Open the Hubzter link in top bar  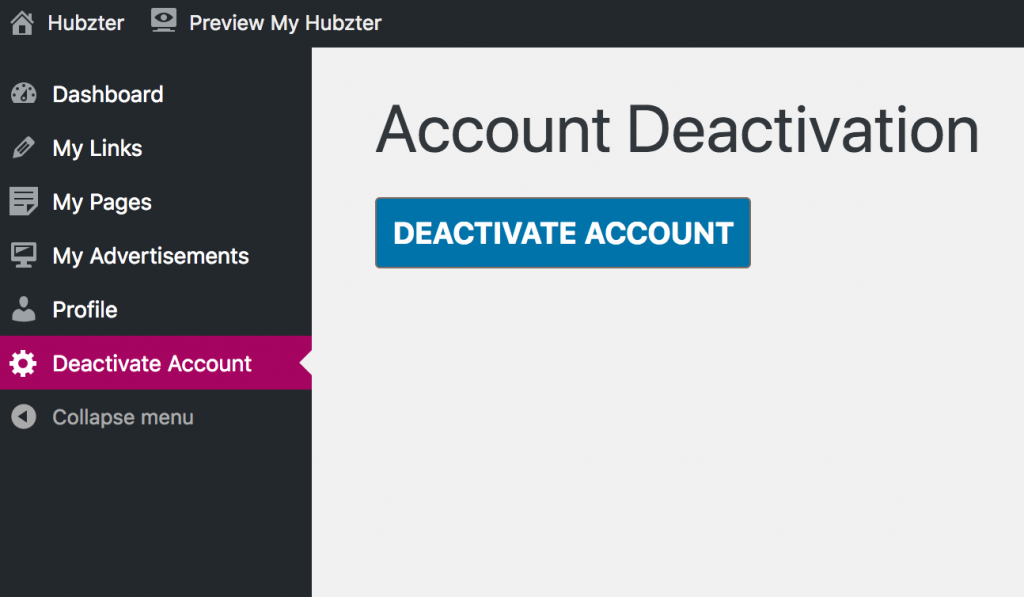(86, 23)
